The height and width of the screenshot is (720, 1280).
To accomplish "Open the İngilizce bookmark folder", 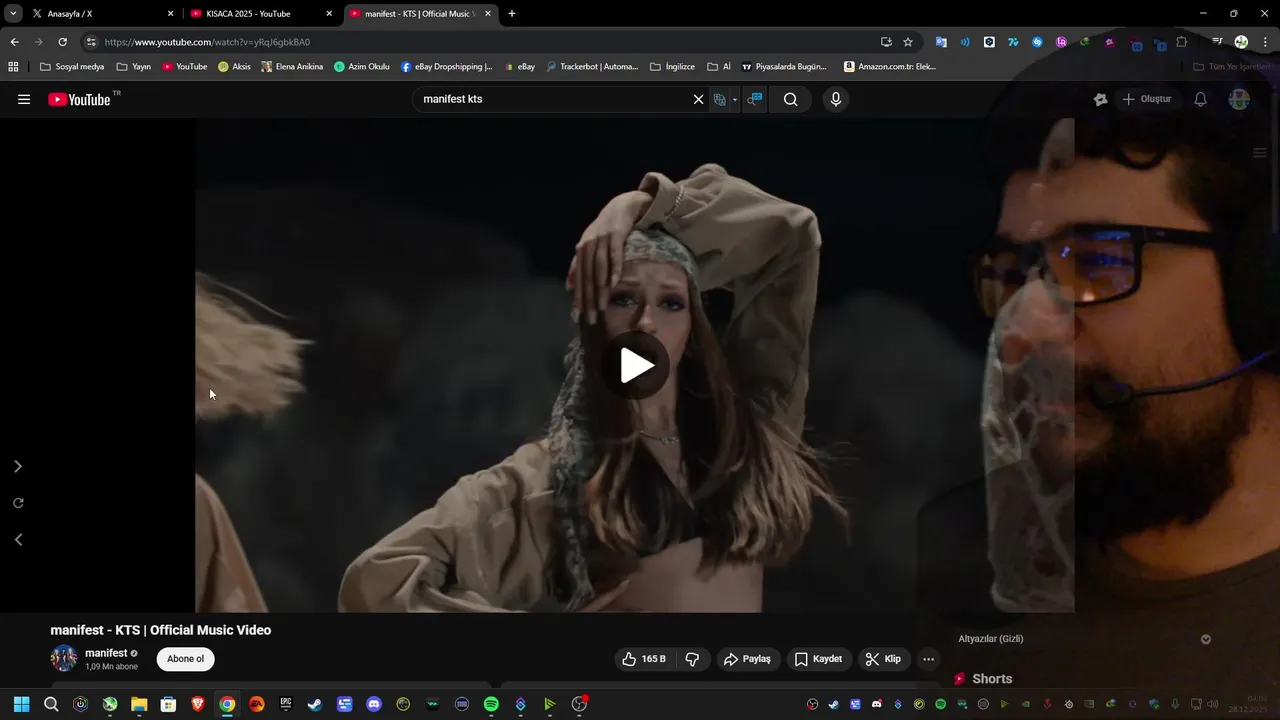I will pyautogui.click(x=672, y=67).
